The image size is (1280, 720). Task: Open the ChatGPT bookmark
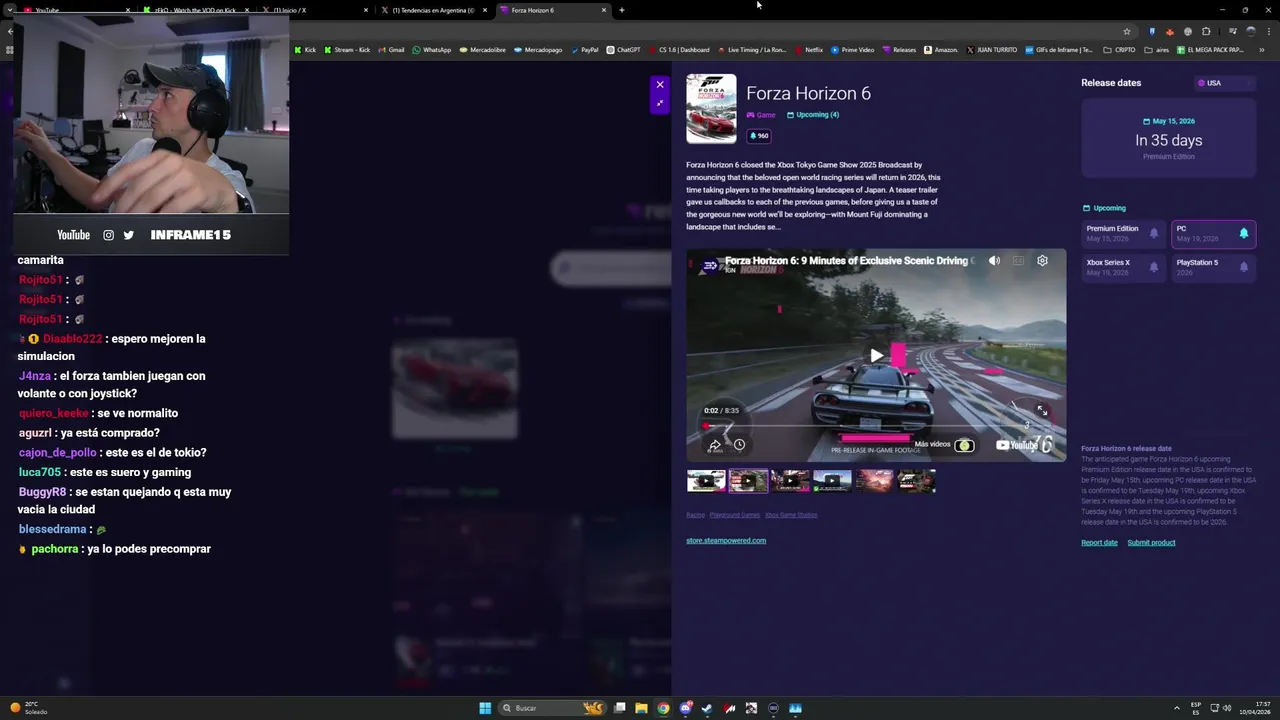[623, 50]
